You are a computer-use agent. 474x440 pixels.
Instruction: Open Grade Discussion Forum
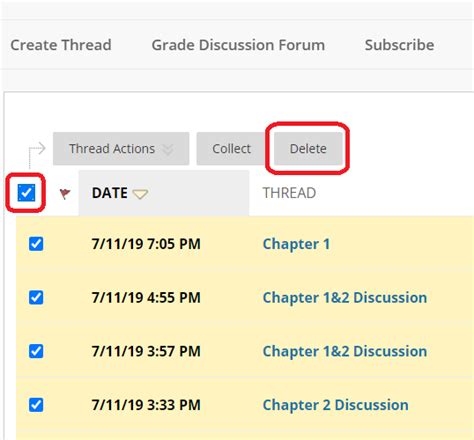pyautogui.click(x=238, y=45)
